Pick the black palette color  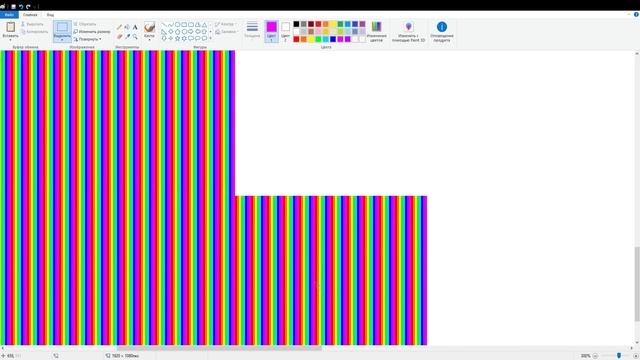[296, 24]
